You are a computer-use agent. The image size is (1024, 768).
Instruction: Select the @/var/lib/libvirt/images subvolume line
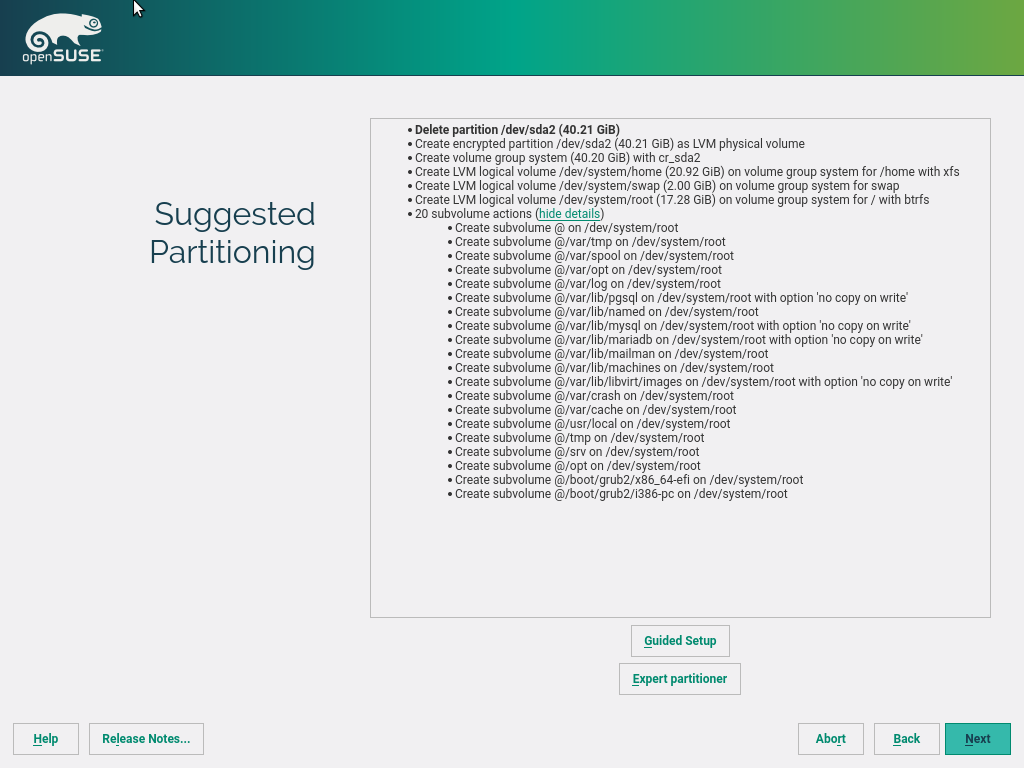(x=703, y=382)
